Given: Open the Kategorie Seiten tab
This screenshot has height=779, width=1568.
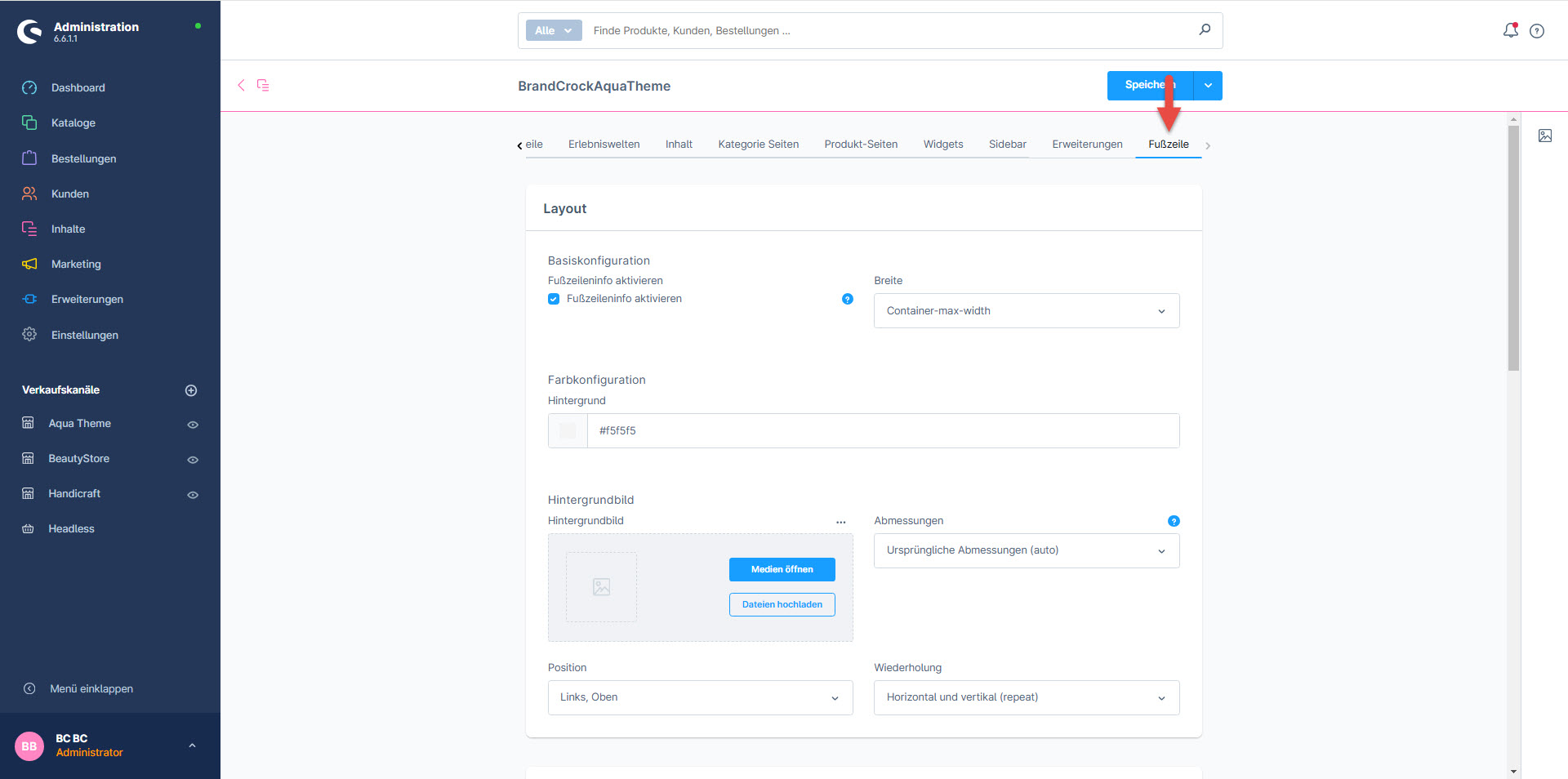Looking at the screenshot, I should point(758,145).
